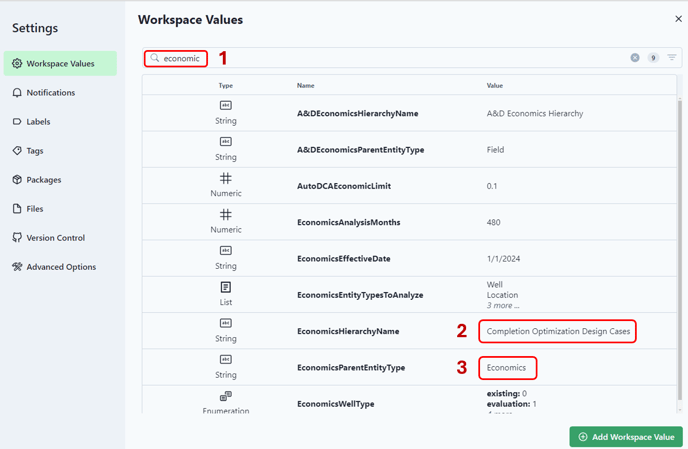688x449 pixels.
Task: Go to Advanced Options section
Action: pos(61,267)
